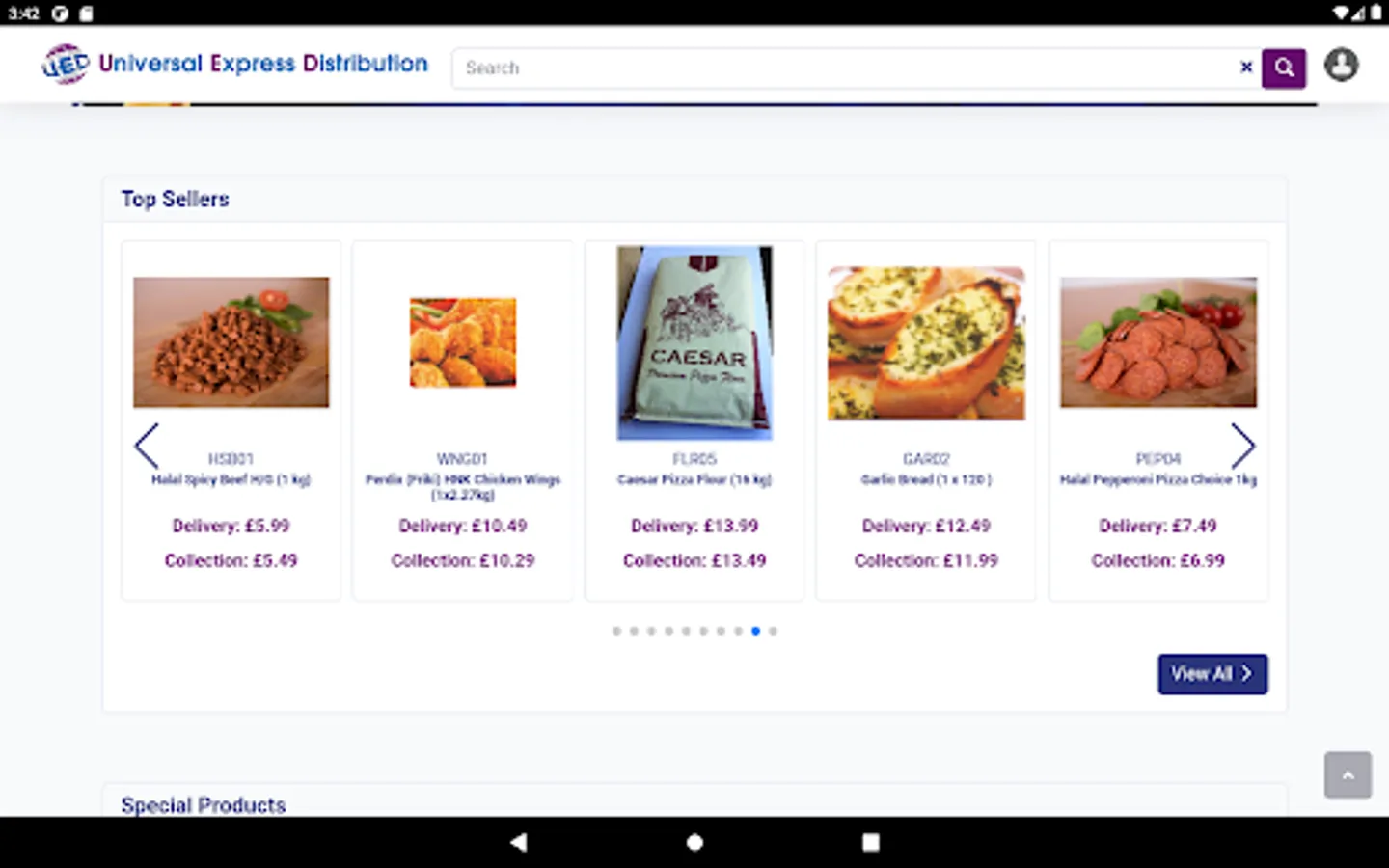Click Collection: £11.99 price
Screen dimensions: 1389x868
tap(926, 560)
